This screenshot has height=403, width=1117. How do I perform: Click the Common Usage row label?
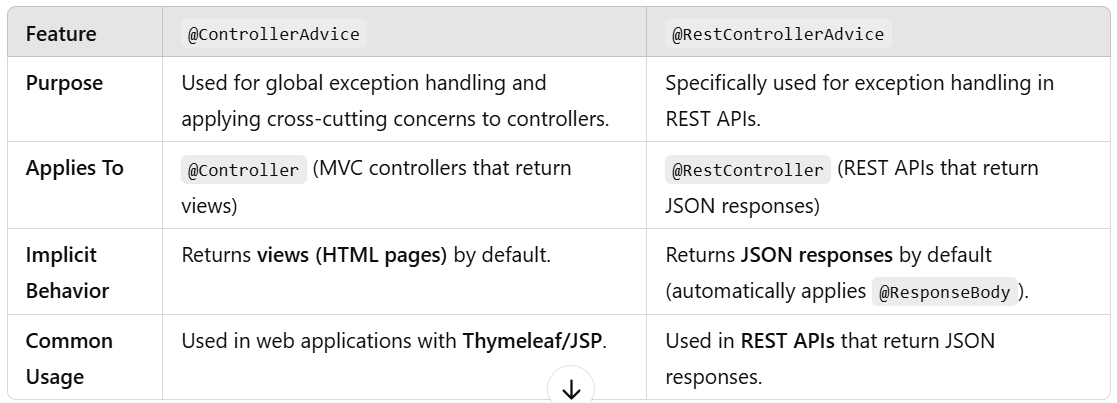(x=69, y=358)
